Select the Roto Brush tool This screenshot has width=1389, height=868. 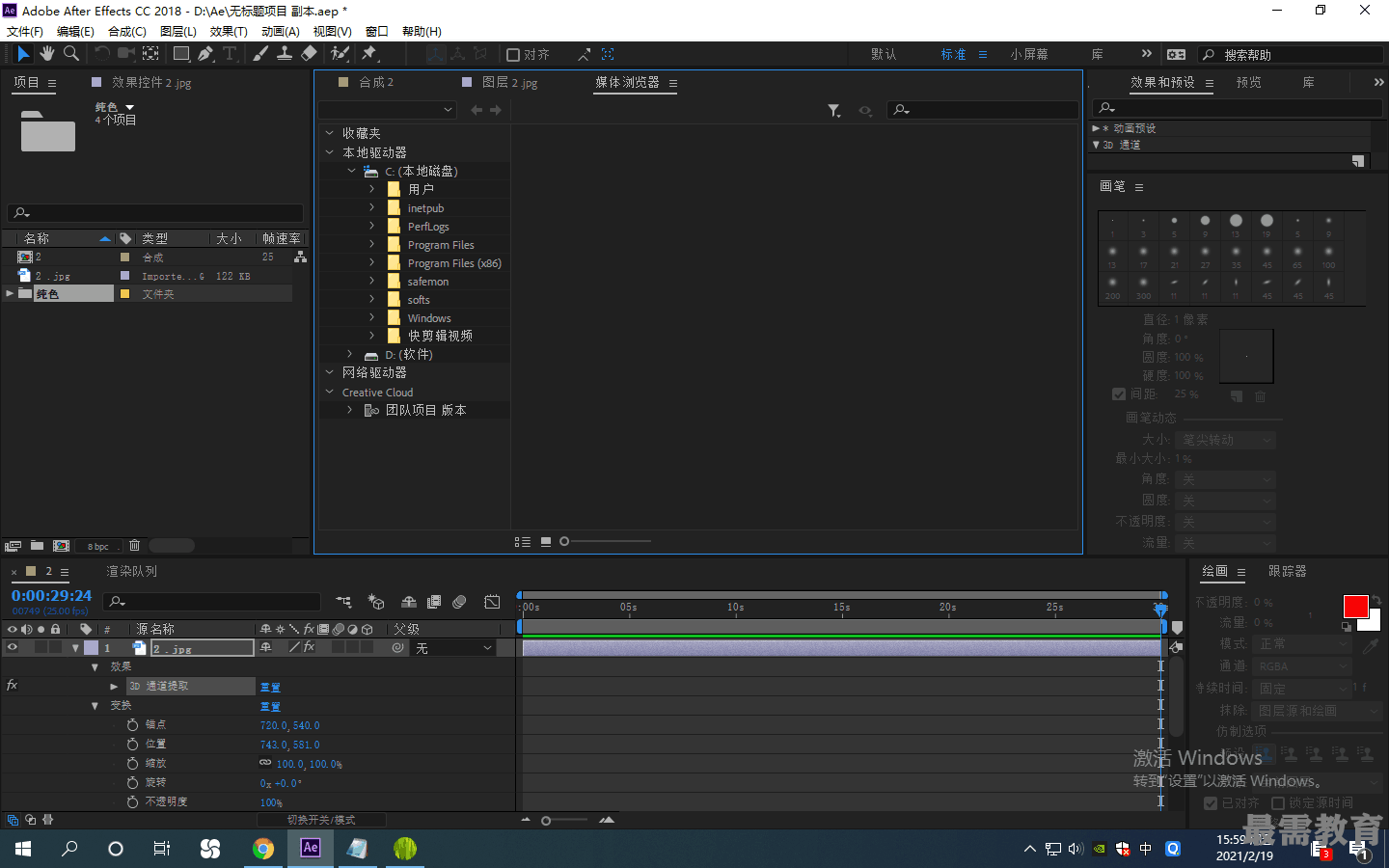pos(340,54)
